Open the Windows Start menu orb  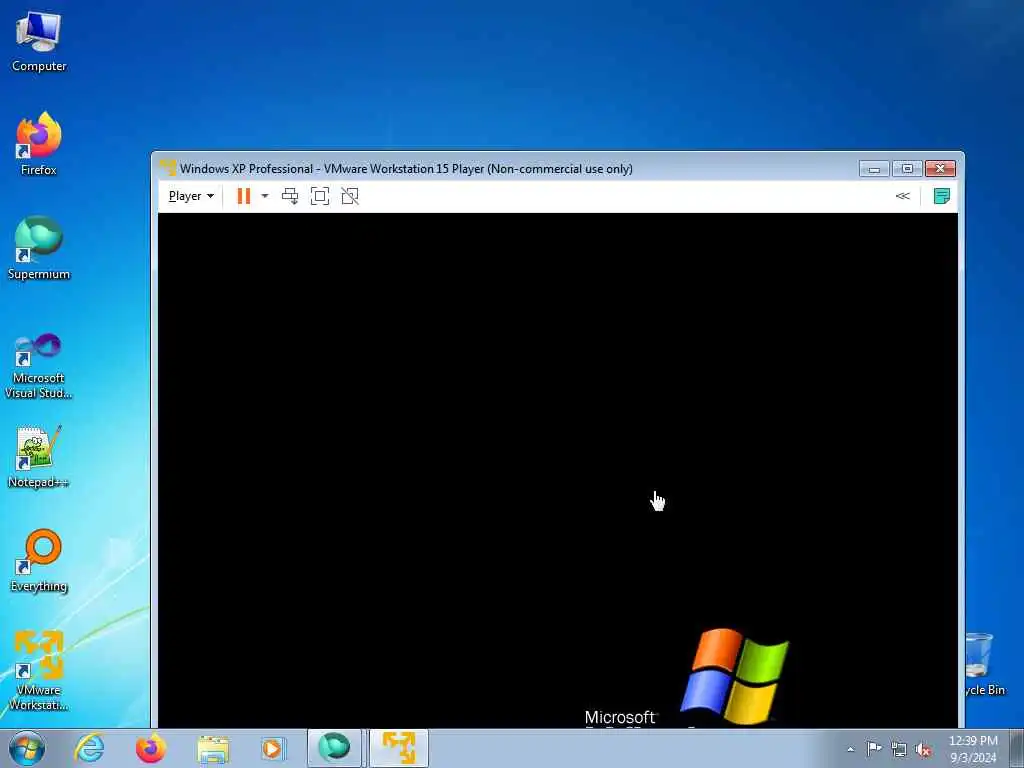pyautogui.click(x=27, y=748)
